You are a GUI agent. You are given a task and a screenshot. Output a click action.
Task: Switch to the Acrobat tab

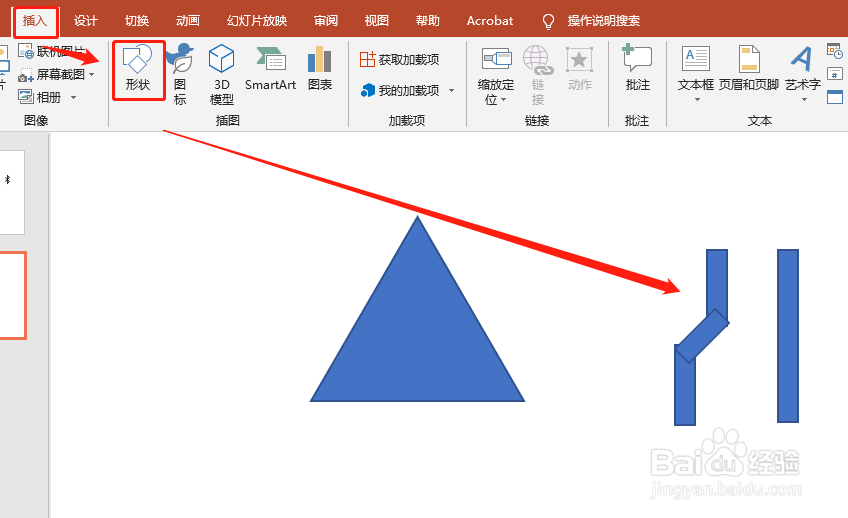pos(489,21)
